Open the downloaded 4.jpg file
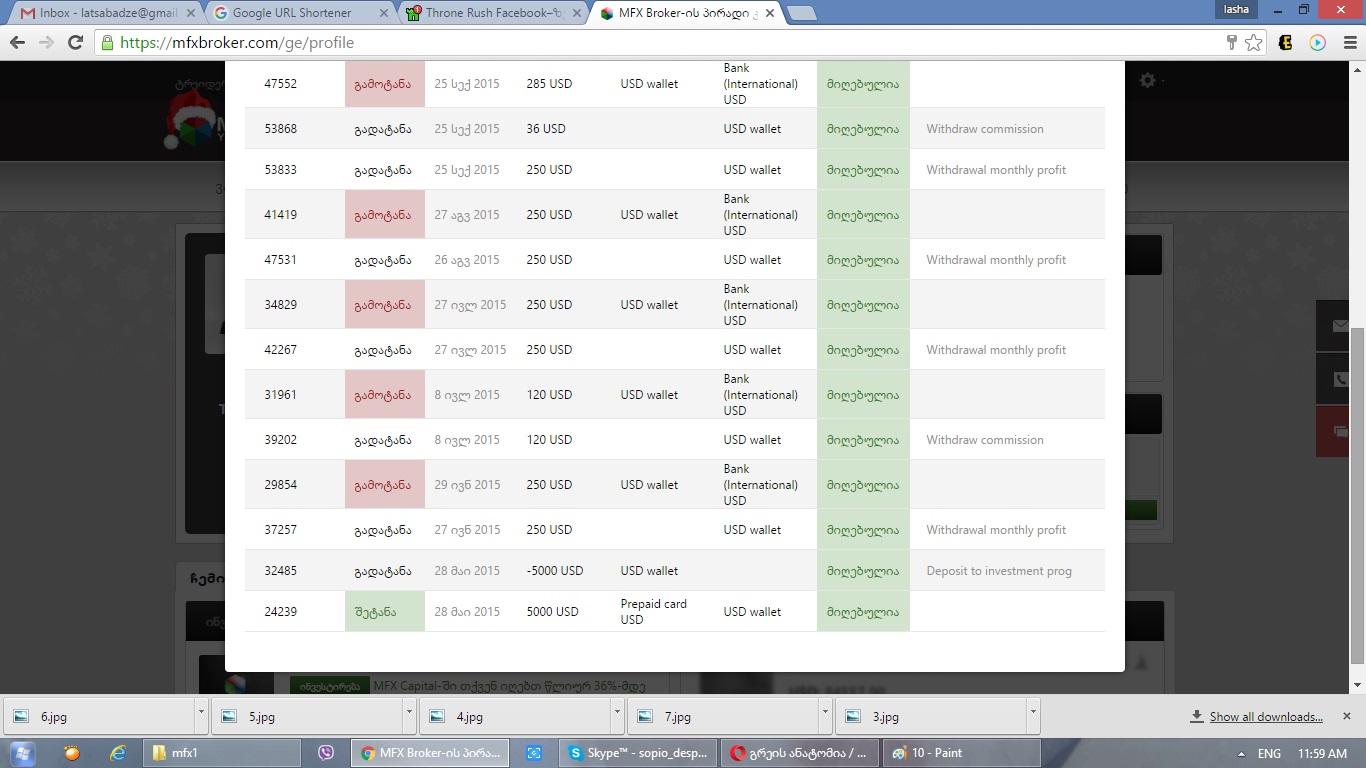This screenshot has width=1366, height=768. 516,716
